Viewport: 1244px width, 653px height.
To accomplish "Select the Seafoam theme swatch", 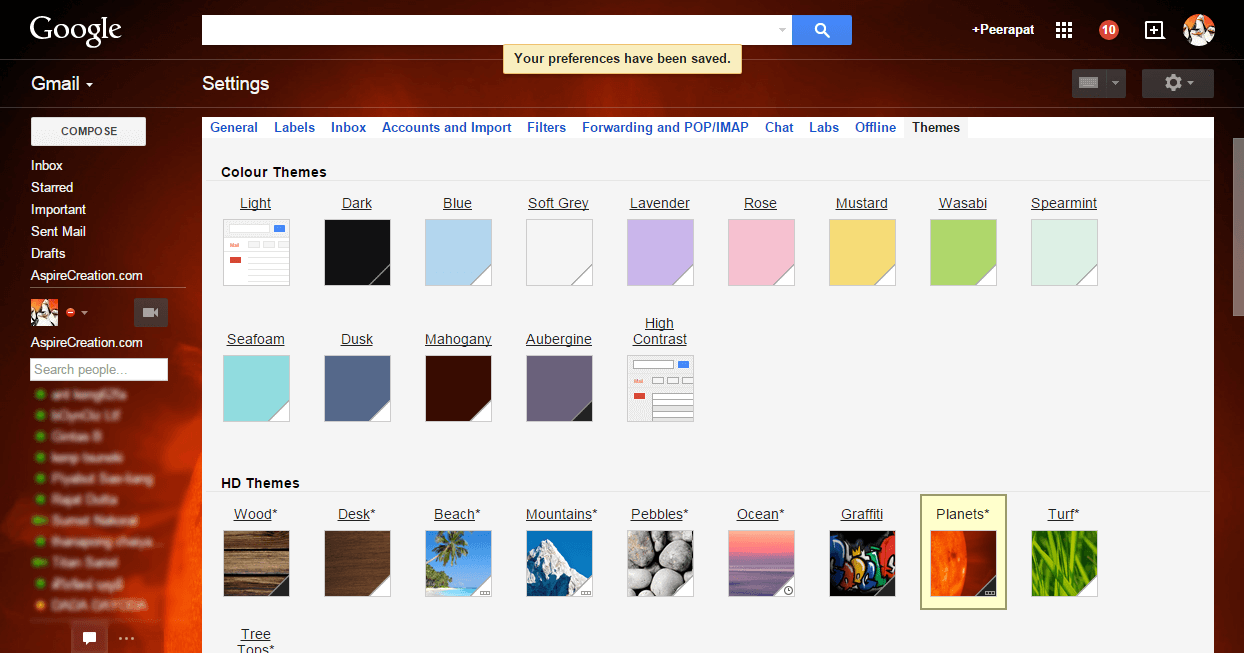I will click(256, 388).
